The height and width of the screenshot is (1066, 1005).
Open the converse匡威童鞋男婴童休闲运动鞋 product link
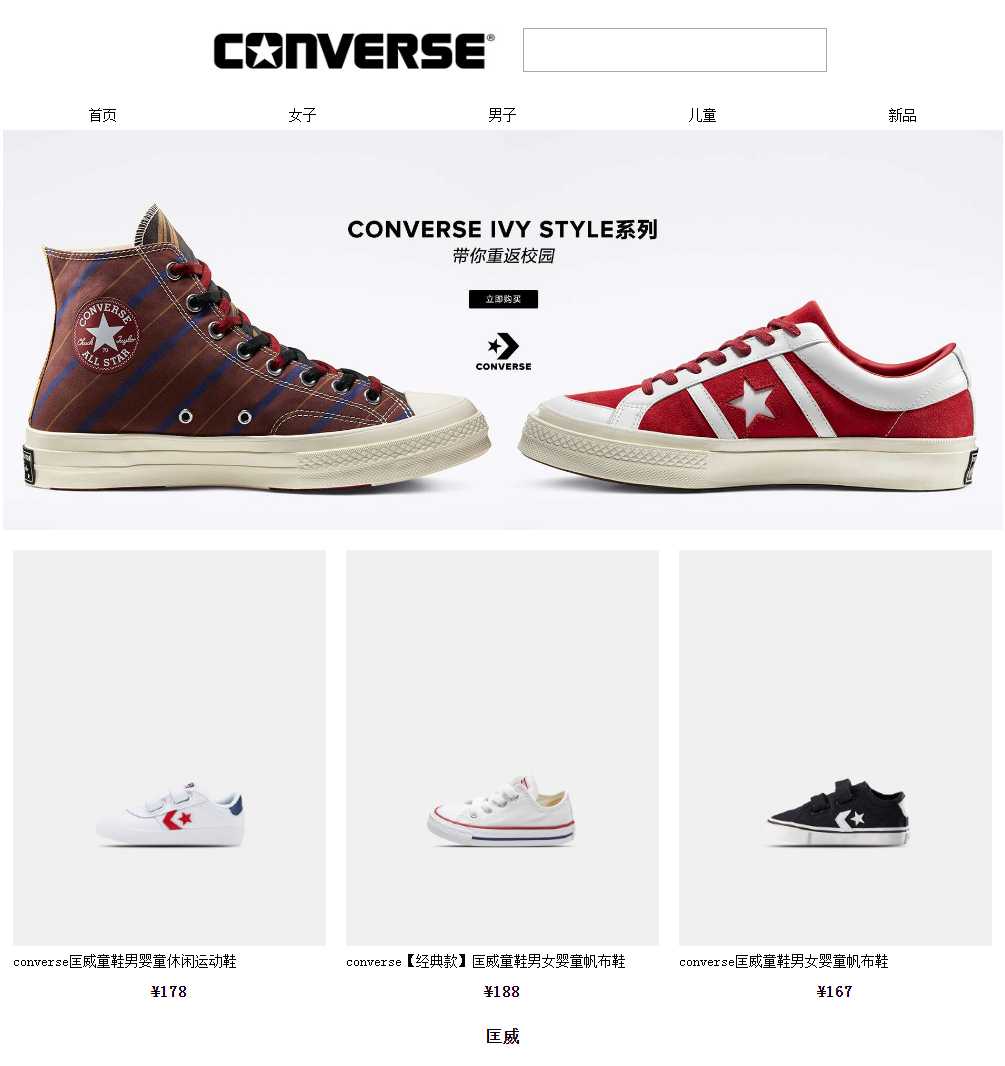(125, 961)
